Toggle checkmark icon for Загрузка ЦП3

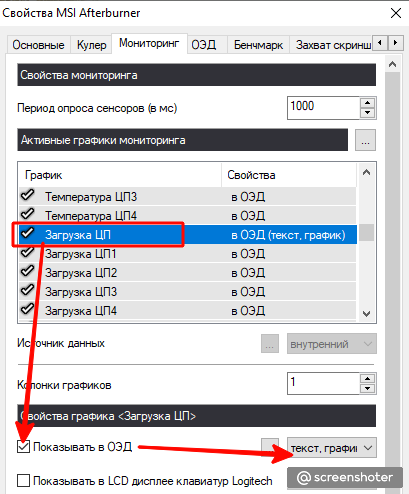pos(28,290)
